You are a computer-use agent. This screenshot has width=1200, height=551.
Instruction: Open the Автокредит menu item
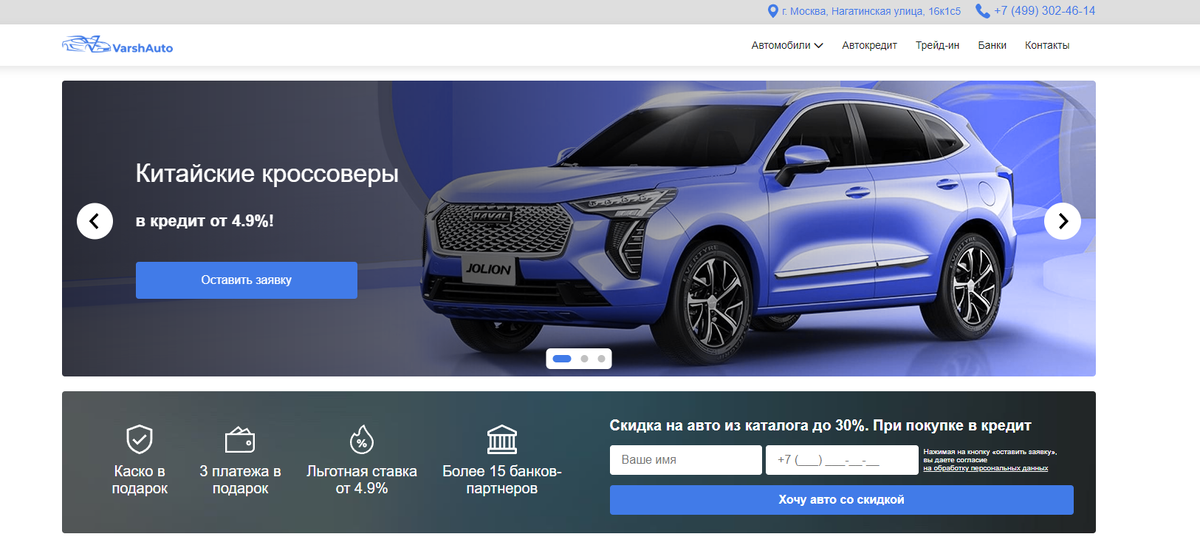869,45
